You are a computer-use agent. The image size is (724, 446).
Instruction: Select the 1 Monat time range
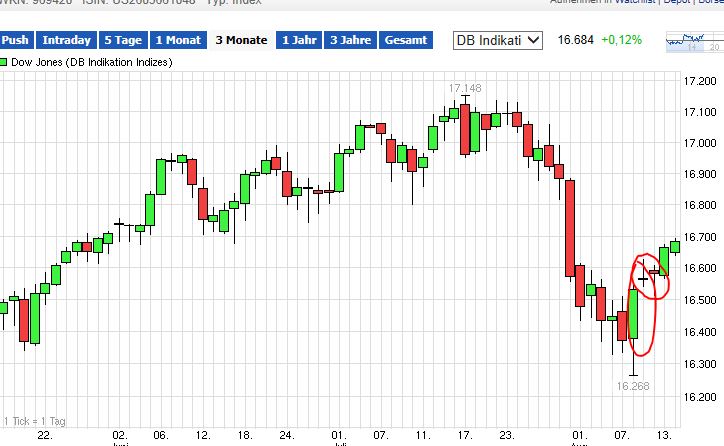pos(178,40)
